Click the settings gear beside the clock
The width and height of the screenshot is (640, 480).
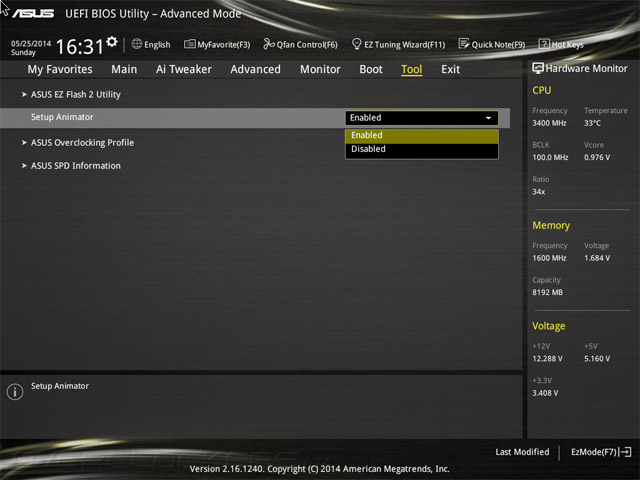(111, 42)
